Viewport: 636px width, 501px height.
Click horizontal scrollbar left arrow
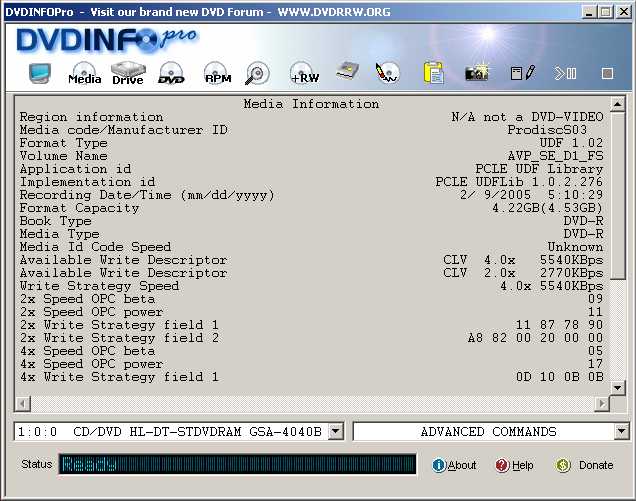tap(23, 404)
